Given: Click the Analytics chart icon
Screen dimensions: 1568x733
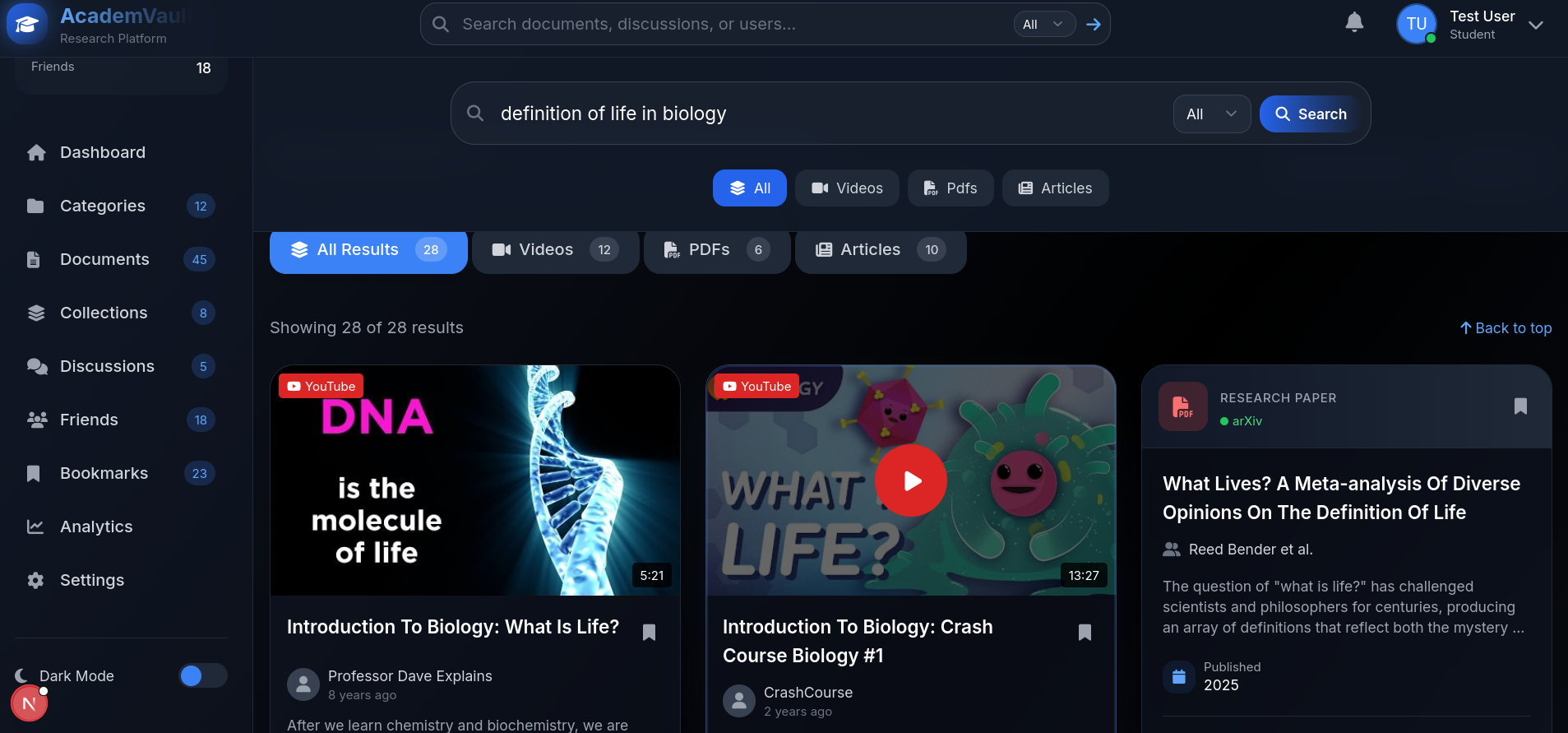Looking at the screenshot, I should coord(35,527).
